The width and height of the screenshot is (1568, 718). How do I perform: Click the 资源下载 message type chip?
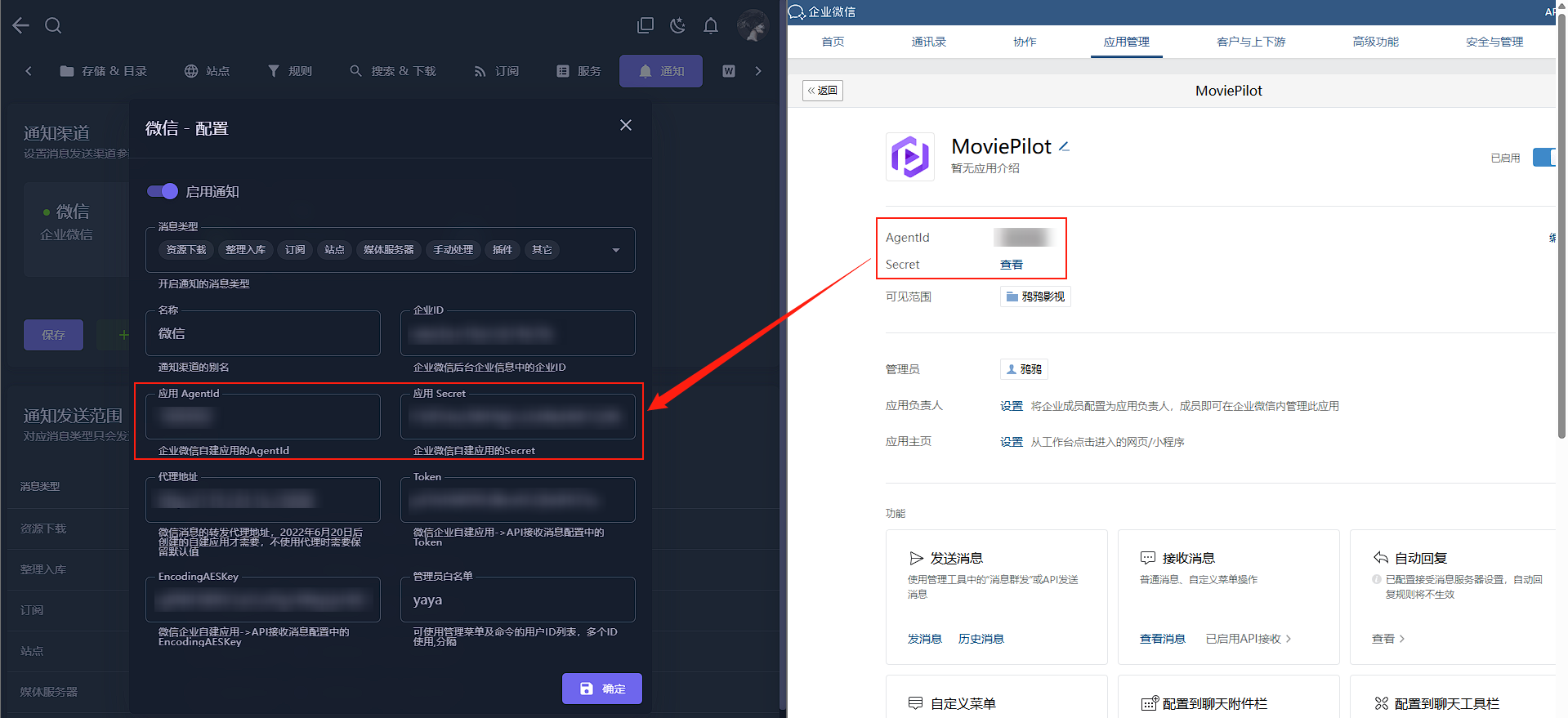[x=186, y=250]
